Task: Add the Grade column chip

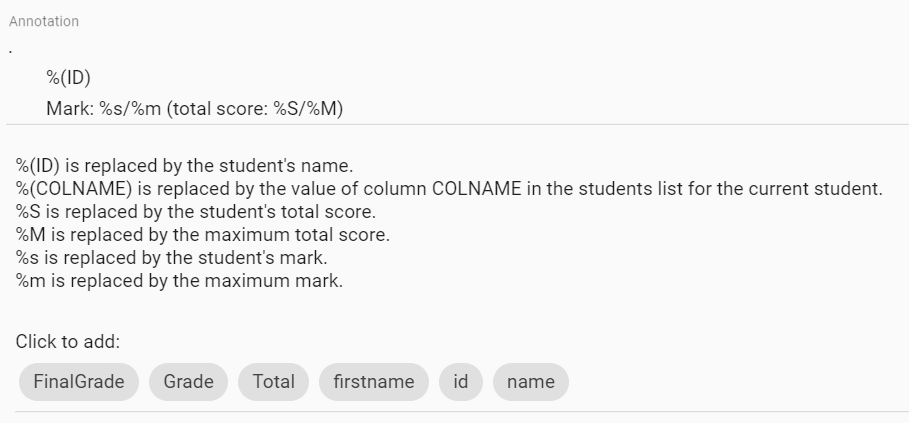Action: 188,382
